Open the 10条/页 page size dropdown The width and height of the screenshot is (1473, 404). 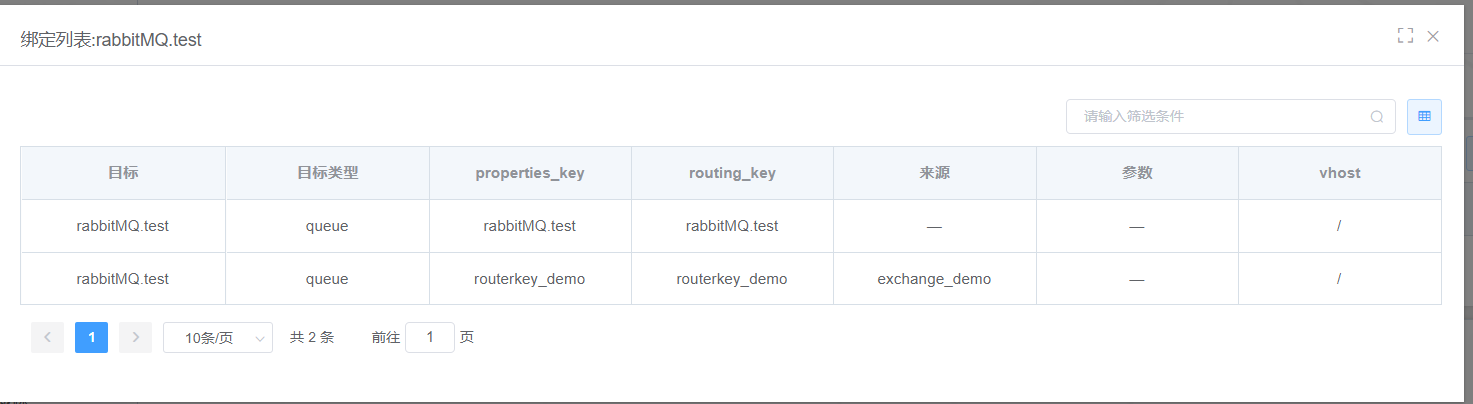click(218, 337)
